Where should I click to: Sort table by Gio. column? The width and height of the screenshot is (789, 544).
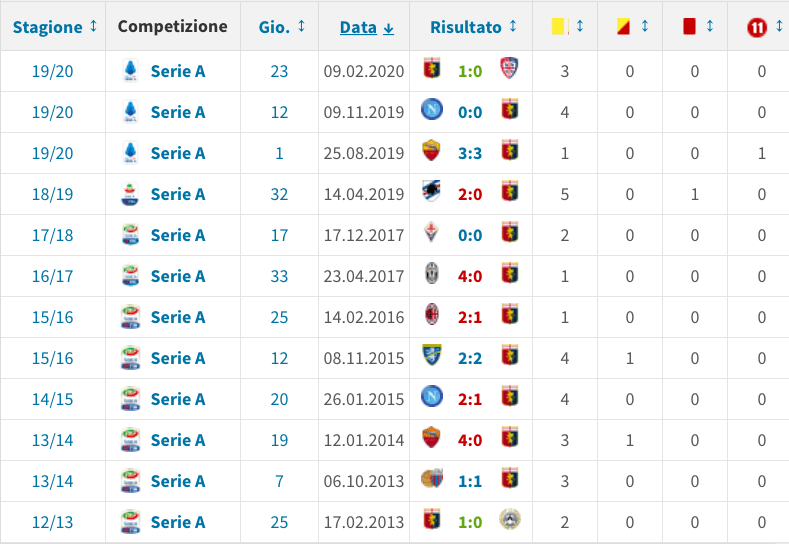tap(280, 27)
